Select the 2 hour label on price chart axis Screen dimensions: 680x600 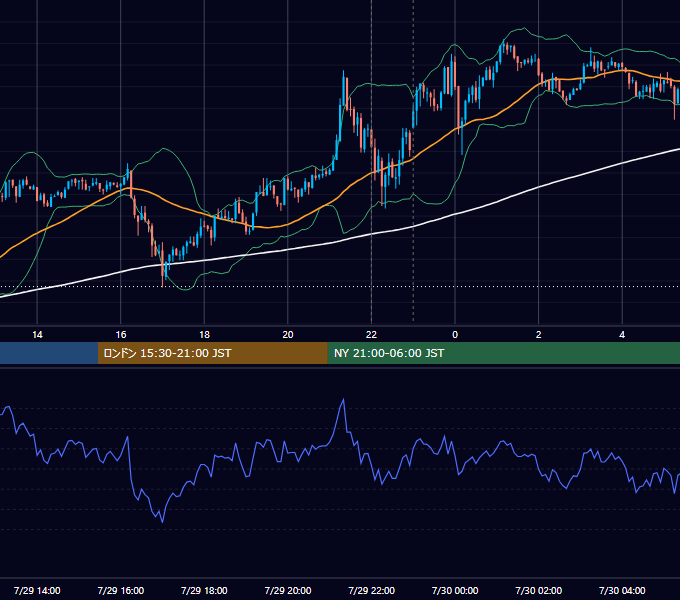tap(539, 335)
